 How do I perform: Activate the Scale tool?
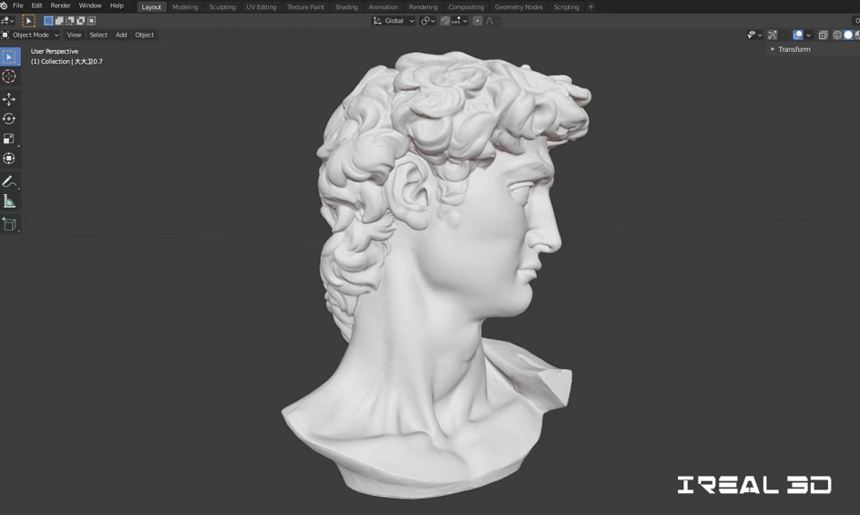coord(9,139)
